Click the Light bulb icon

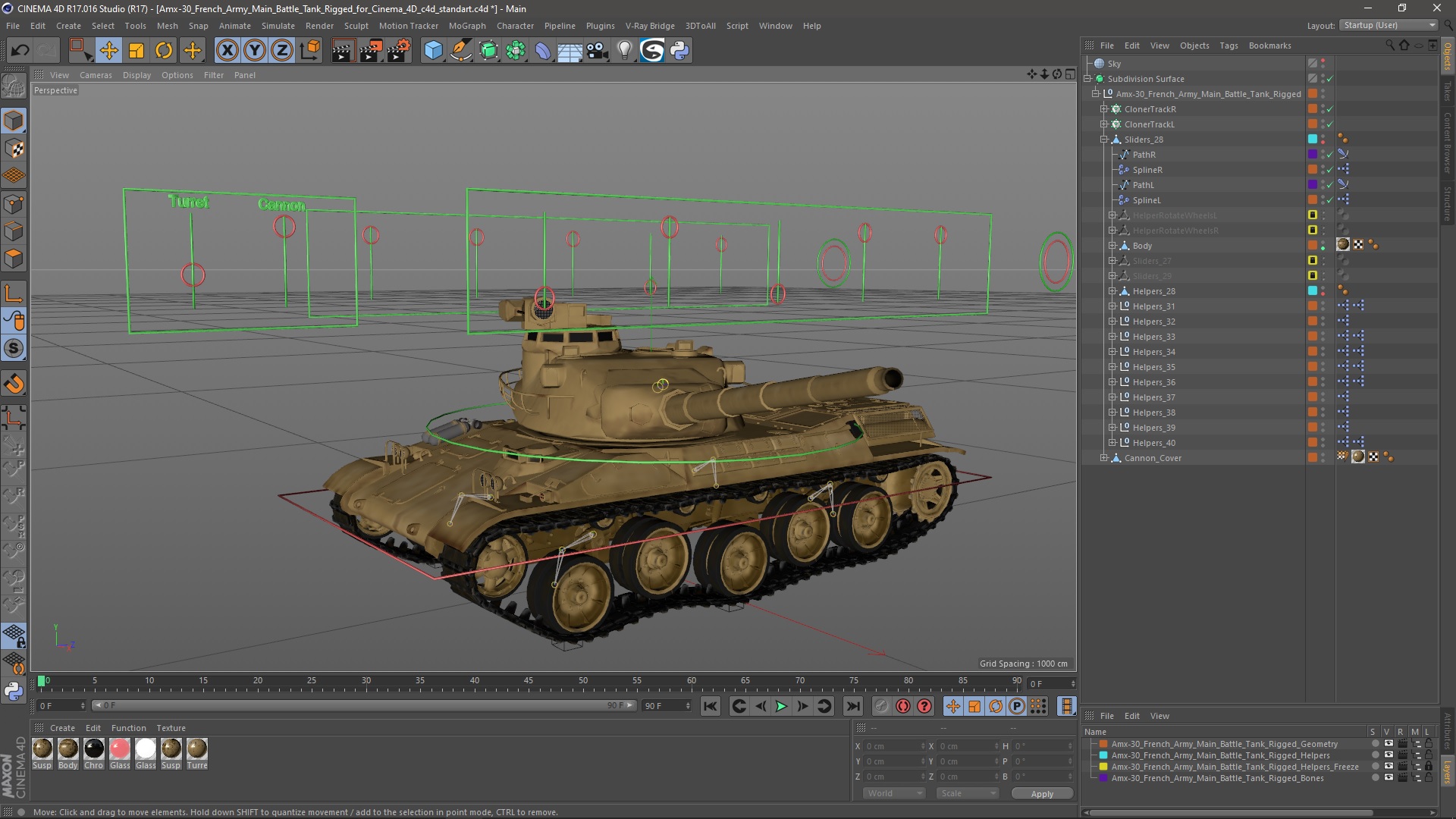[x=625, y=51]
